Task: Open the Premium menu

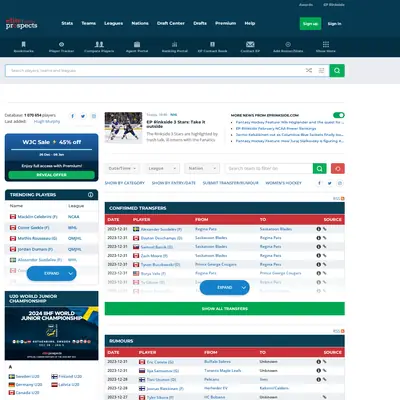Action: pyautogui.click(x=226, y=23)
